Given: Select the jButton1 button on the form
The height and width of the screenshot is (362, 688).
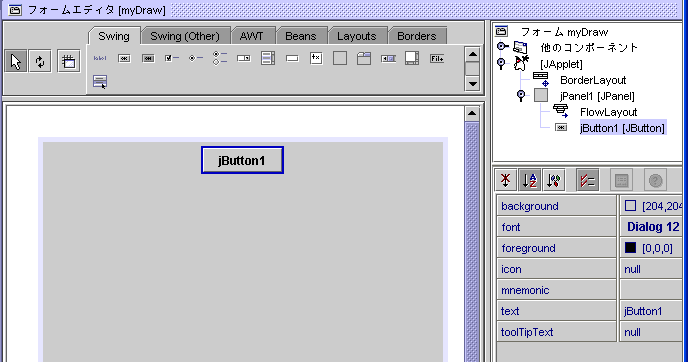Looking at the screenshot, I should coord(242,160).
